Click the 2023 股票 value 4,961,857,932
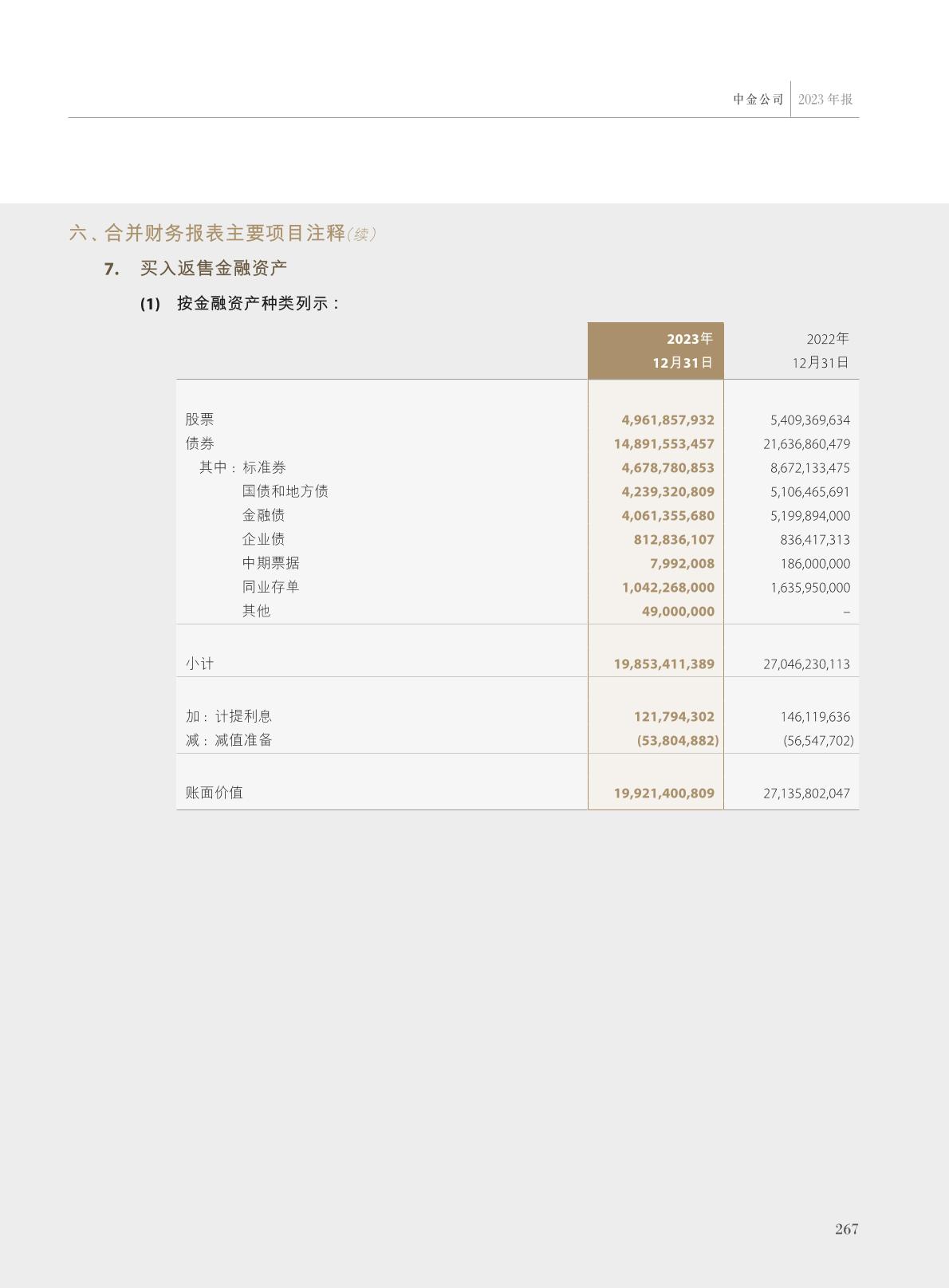 tap(667, 420)
